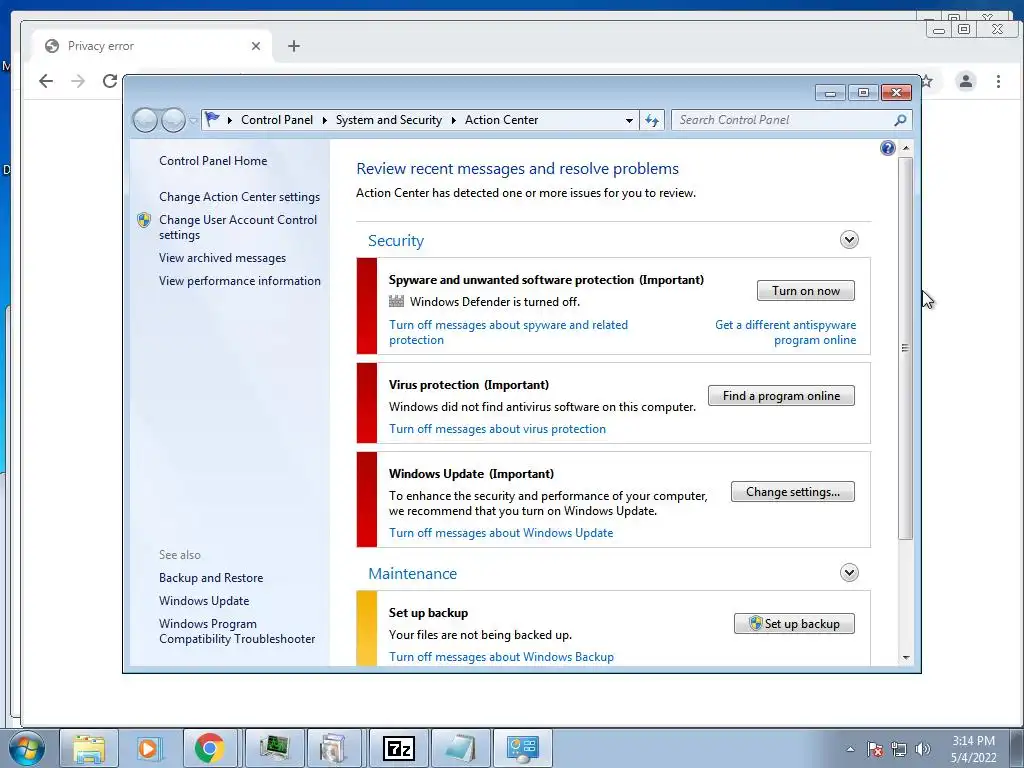Viewport: 1024px width, 768px height.
Task: Click Action Center breadcrumb
Action: click(502, 120)
